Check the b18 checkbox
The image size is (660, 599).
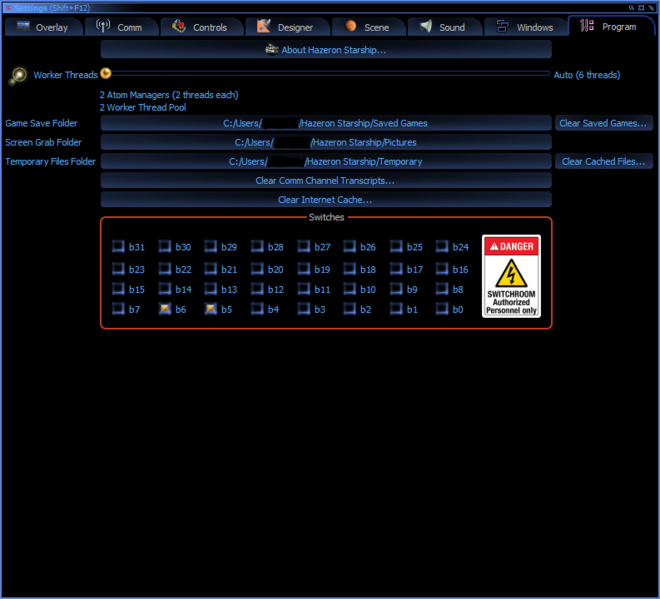pos(349,269)
